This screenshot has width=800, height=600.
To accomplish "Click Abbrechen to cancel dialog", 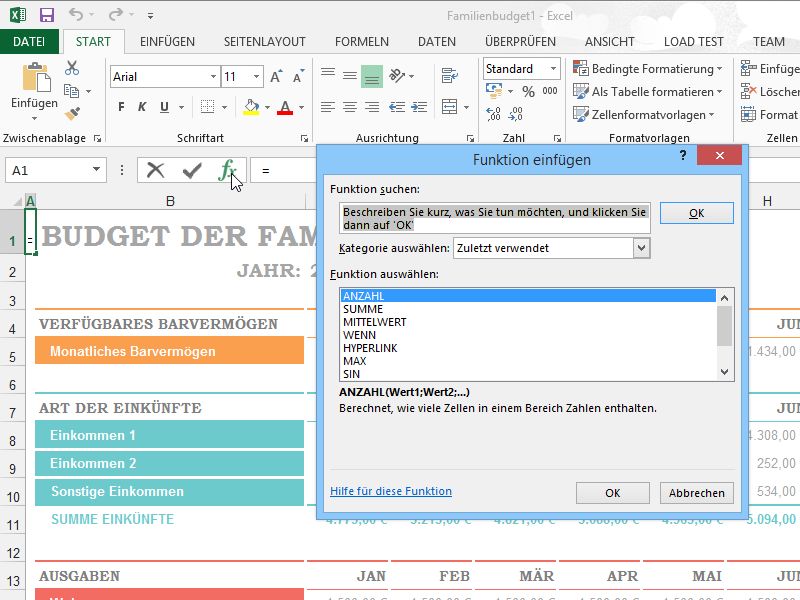I will (x=696, y=493).
